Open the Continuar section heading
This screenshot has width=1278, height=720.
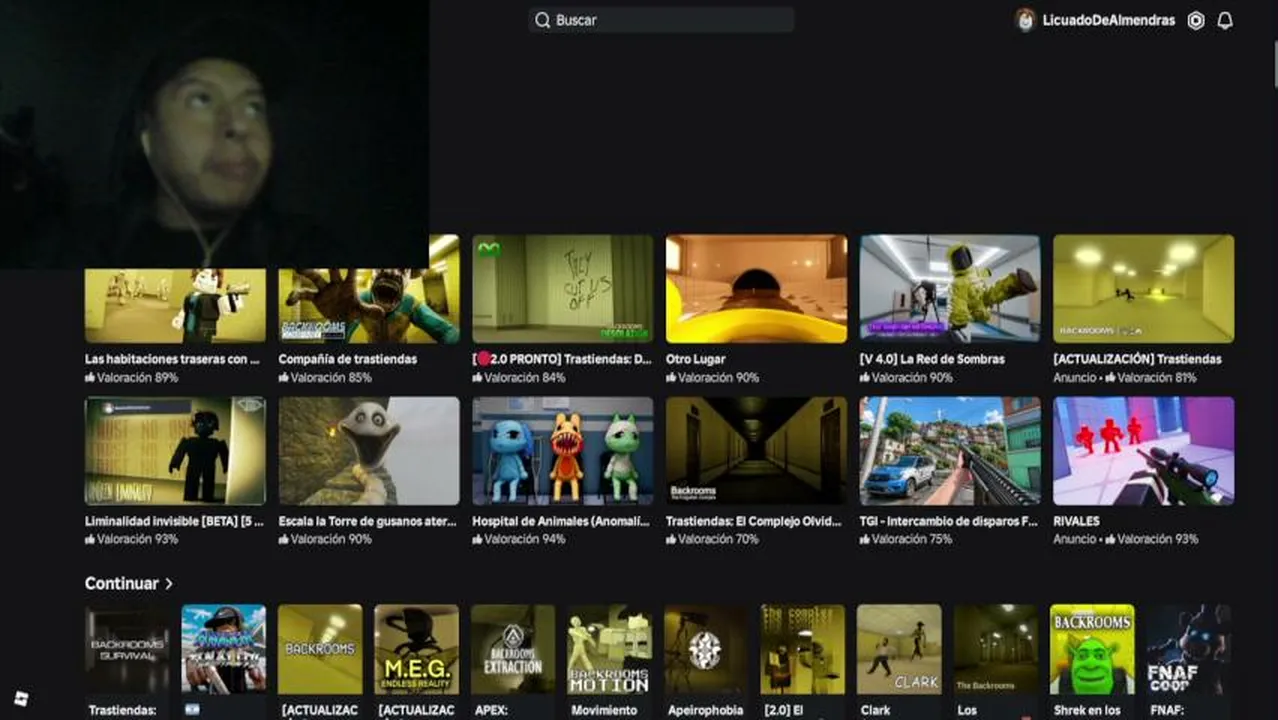pyautogui.click(x=122, y=583)
